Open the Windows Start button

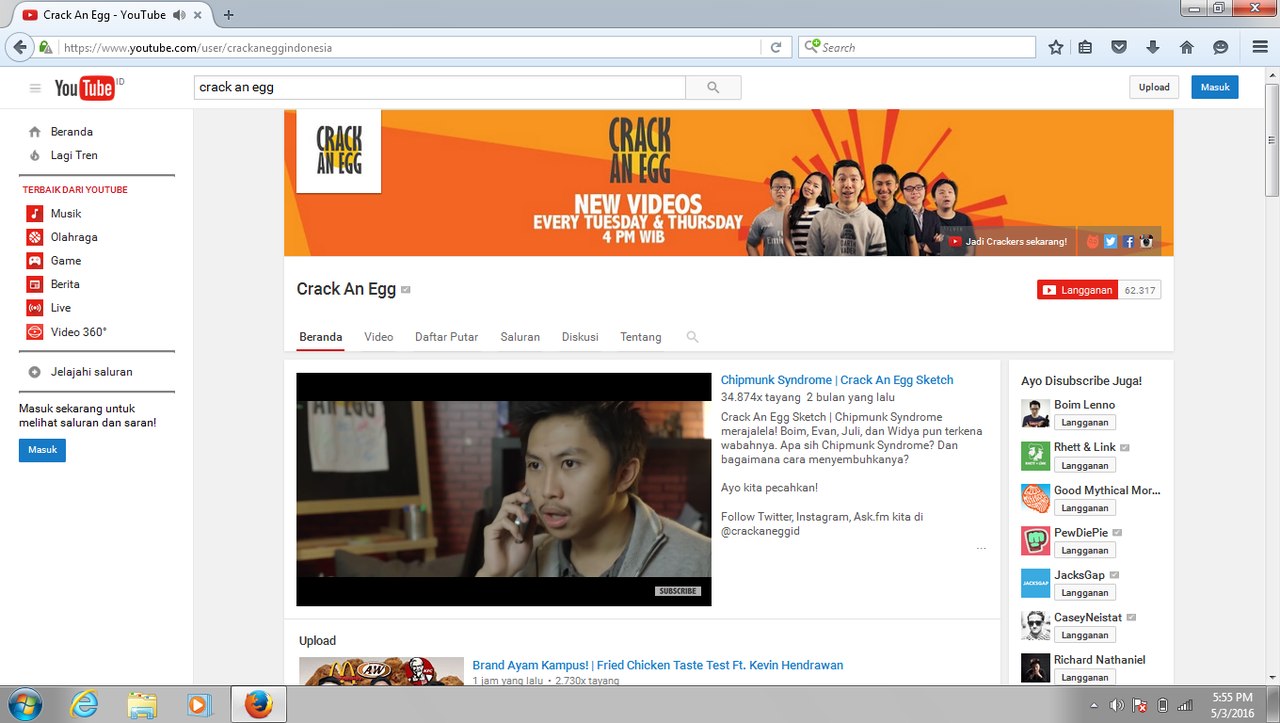point(23,704)
